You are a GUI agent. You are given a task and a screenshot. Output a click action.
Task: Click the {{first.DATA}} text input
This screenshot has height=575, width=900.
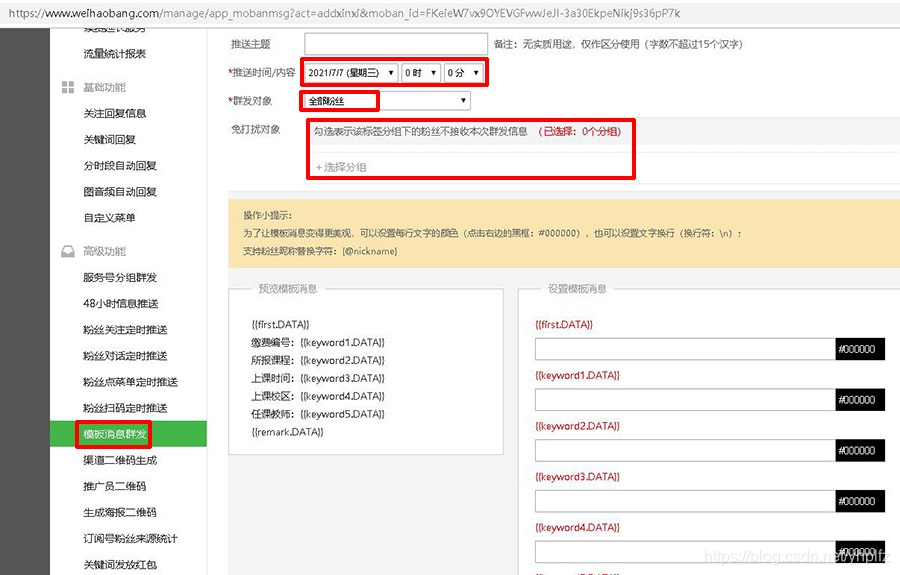click(685, 349)
